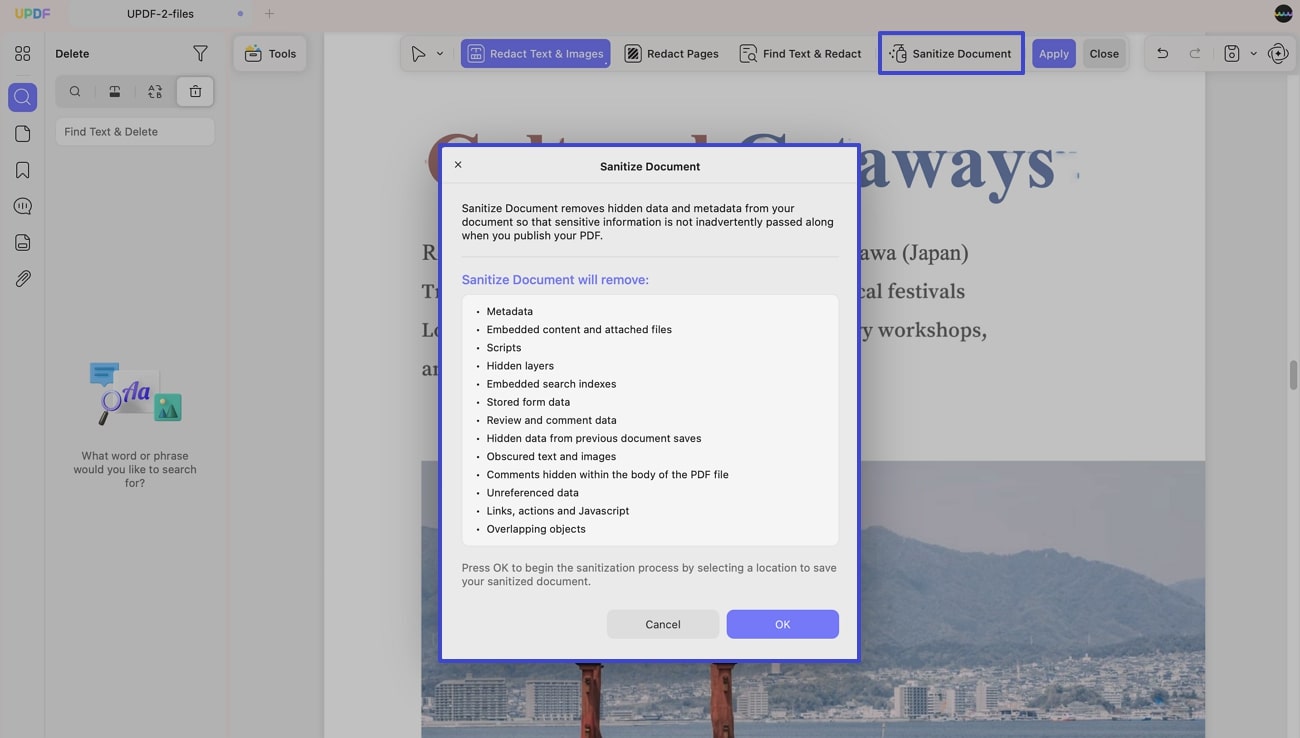Click the "Stored form data" item
Screen dimensions: 1300x738
(x=528, y=402)
